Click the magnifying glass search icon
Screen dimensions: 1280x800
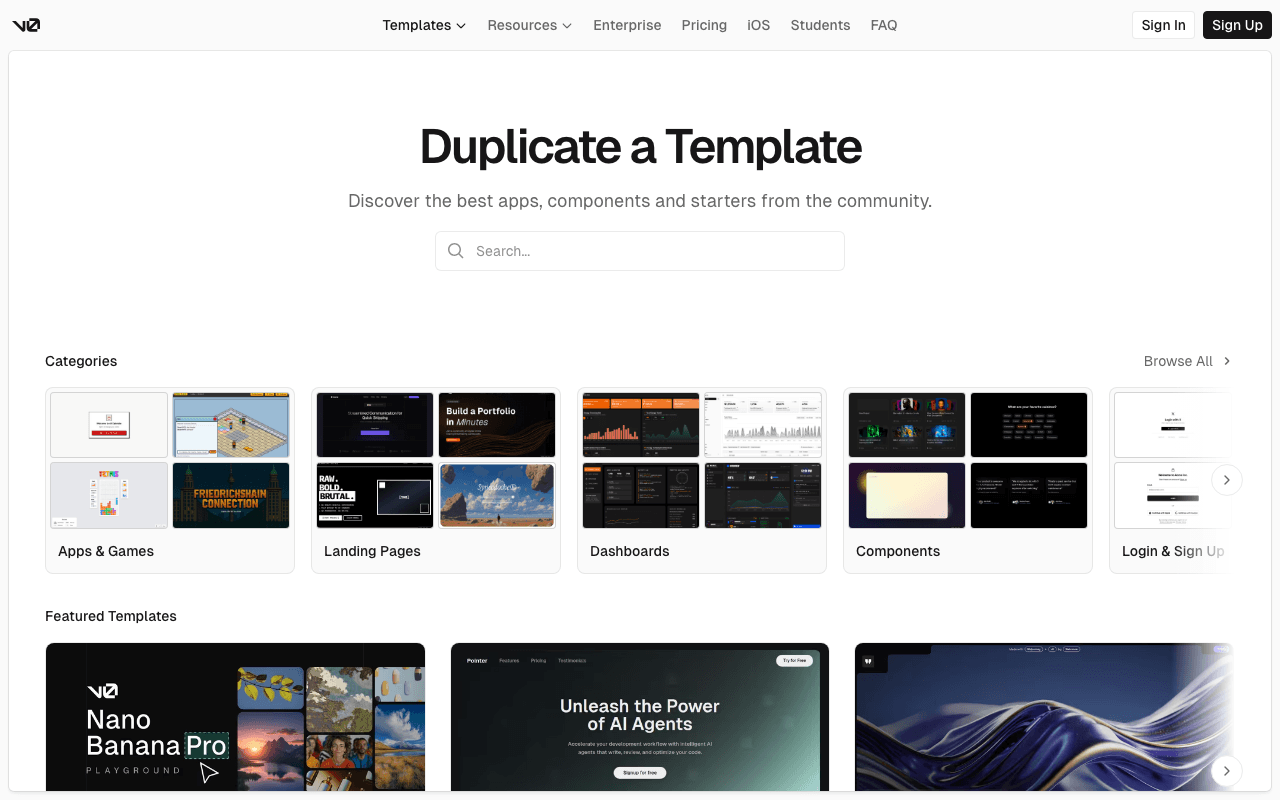point(456,250)
